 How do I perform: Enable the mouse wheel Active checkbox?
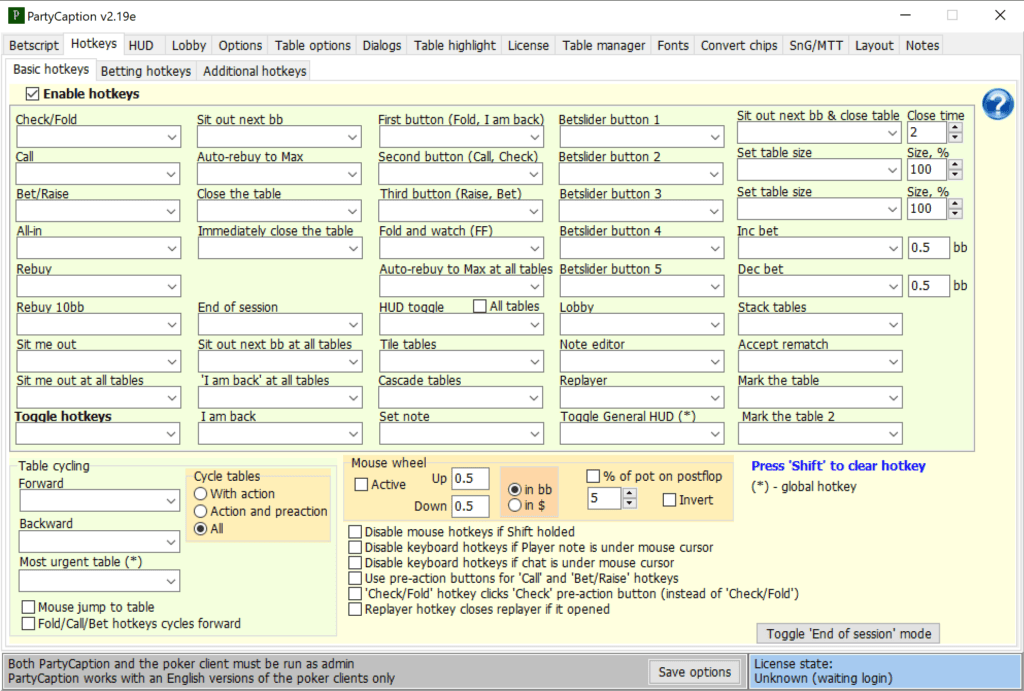point(361,485)
